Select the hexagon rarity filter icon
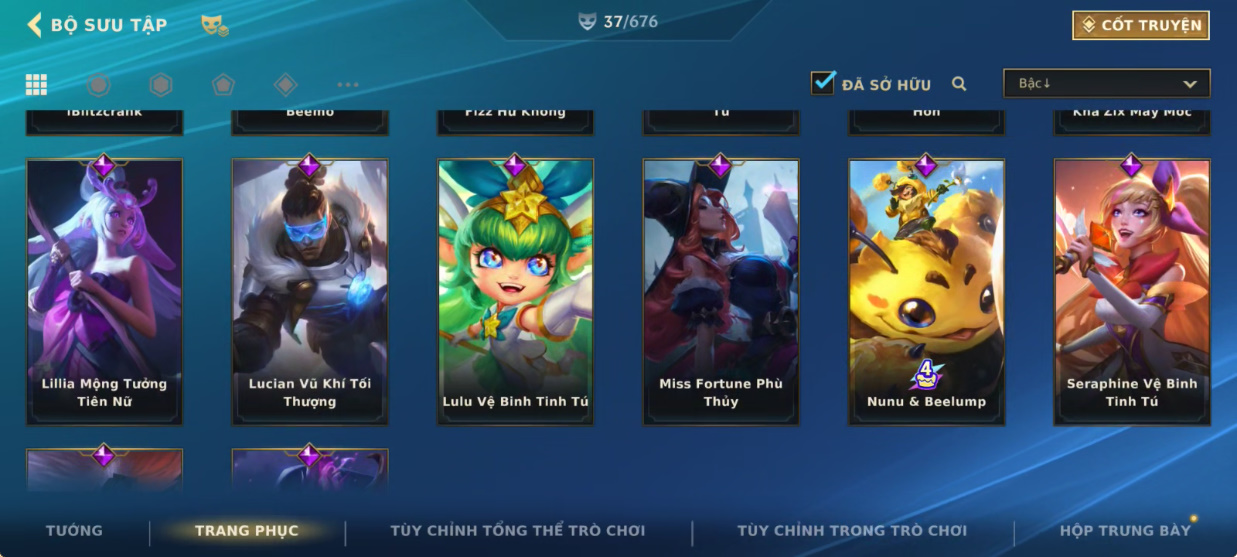The height and width of the screenshot is (557, 1237). tap(161, 85)
